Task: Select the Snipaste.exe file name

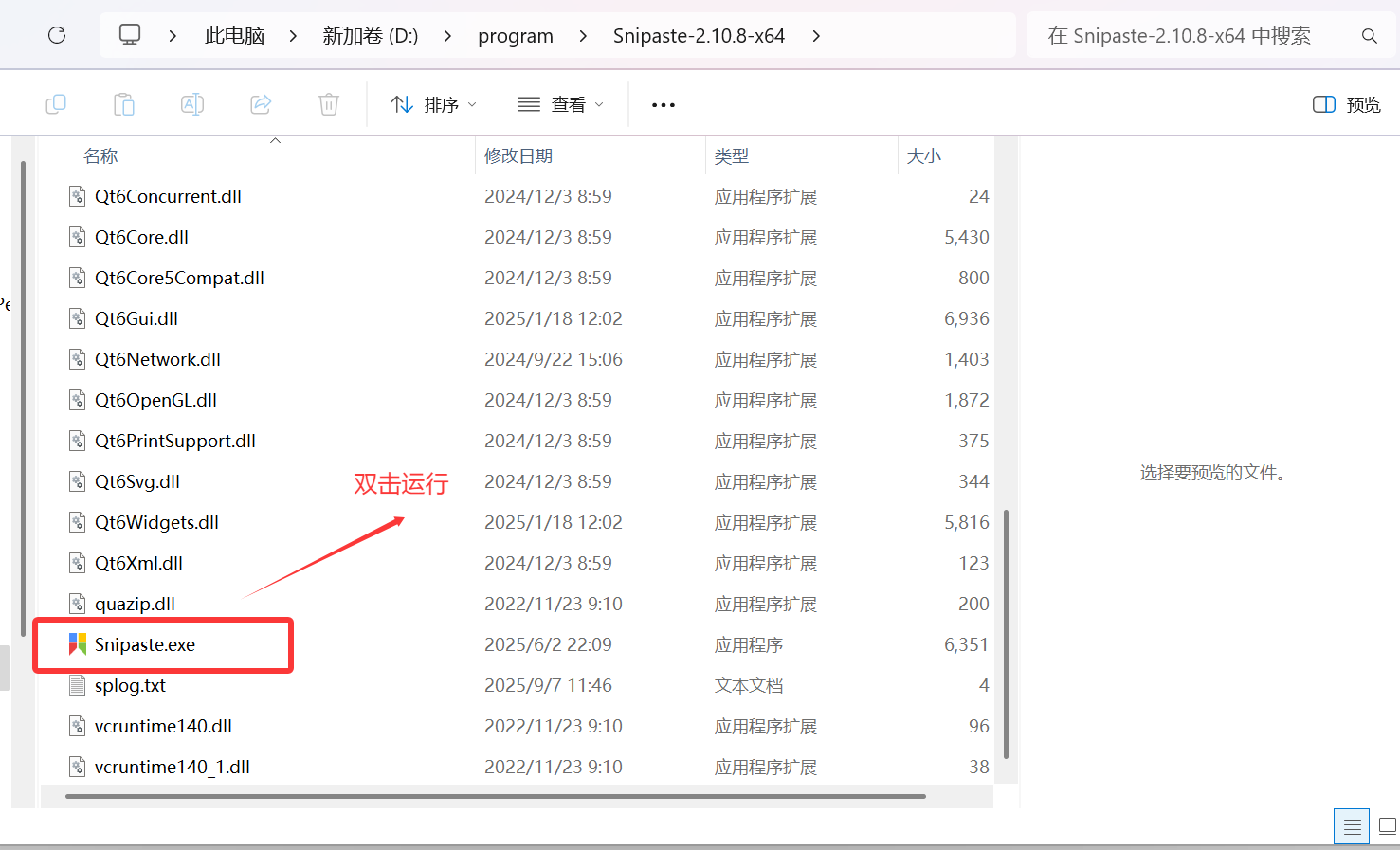Action: point(145,644)
